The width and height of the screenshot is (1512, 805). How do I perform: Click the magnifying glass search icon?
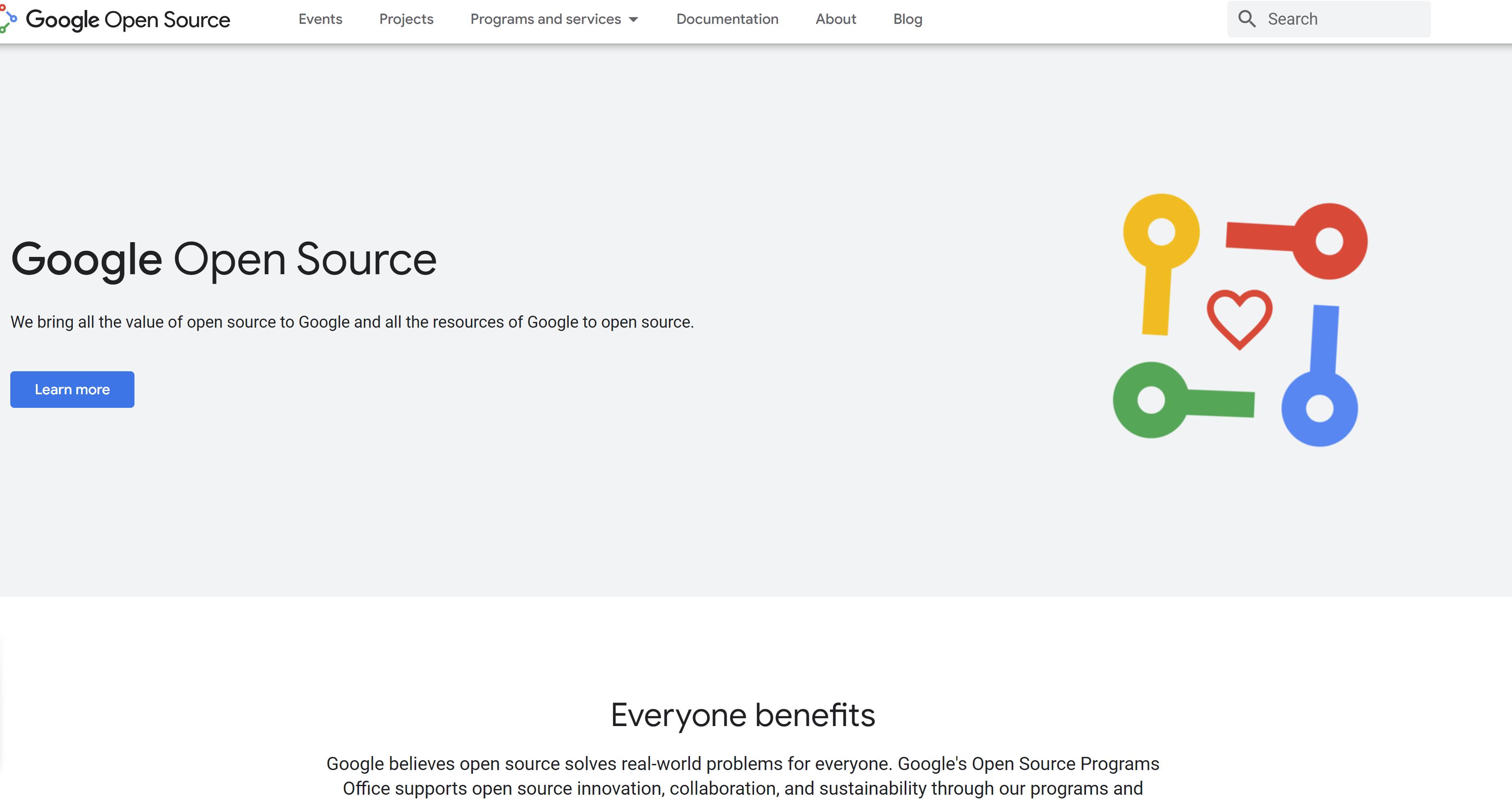[x=1247, y=19]
